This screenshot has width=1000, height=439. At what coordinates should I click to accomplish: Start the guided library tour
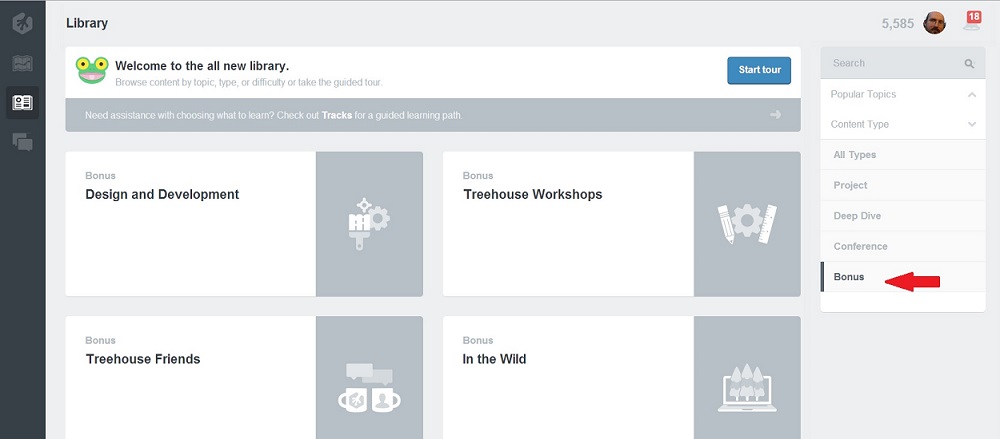(x=759, y=70)
